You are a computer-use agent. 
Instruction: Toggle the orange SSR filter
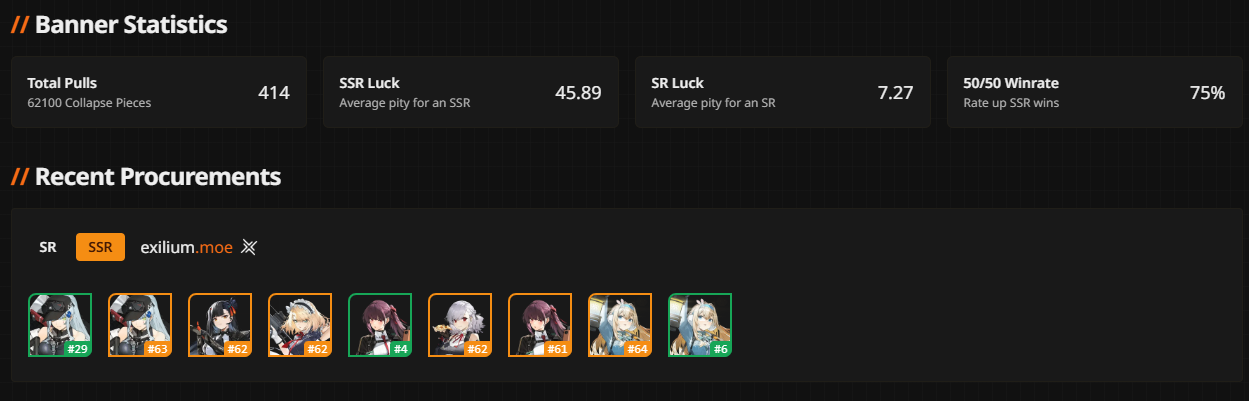point(100,247)
